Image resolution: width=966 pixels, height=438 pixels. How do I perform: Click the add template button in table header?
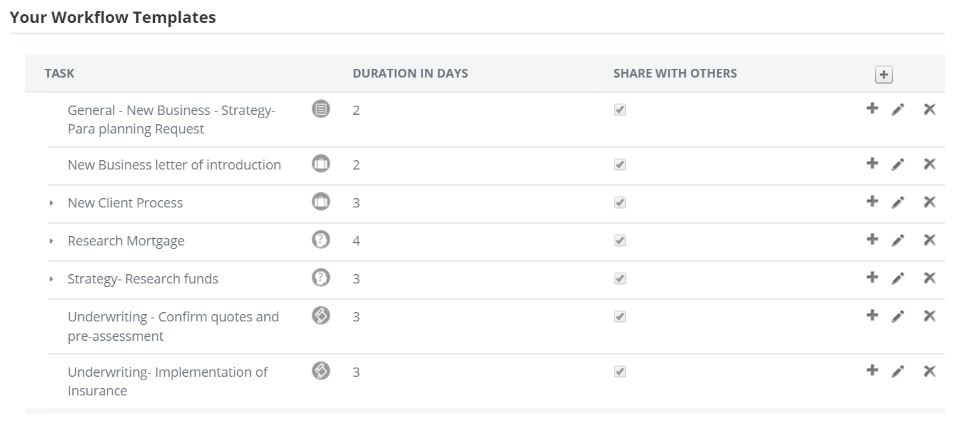pos(883,75)
